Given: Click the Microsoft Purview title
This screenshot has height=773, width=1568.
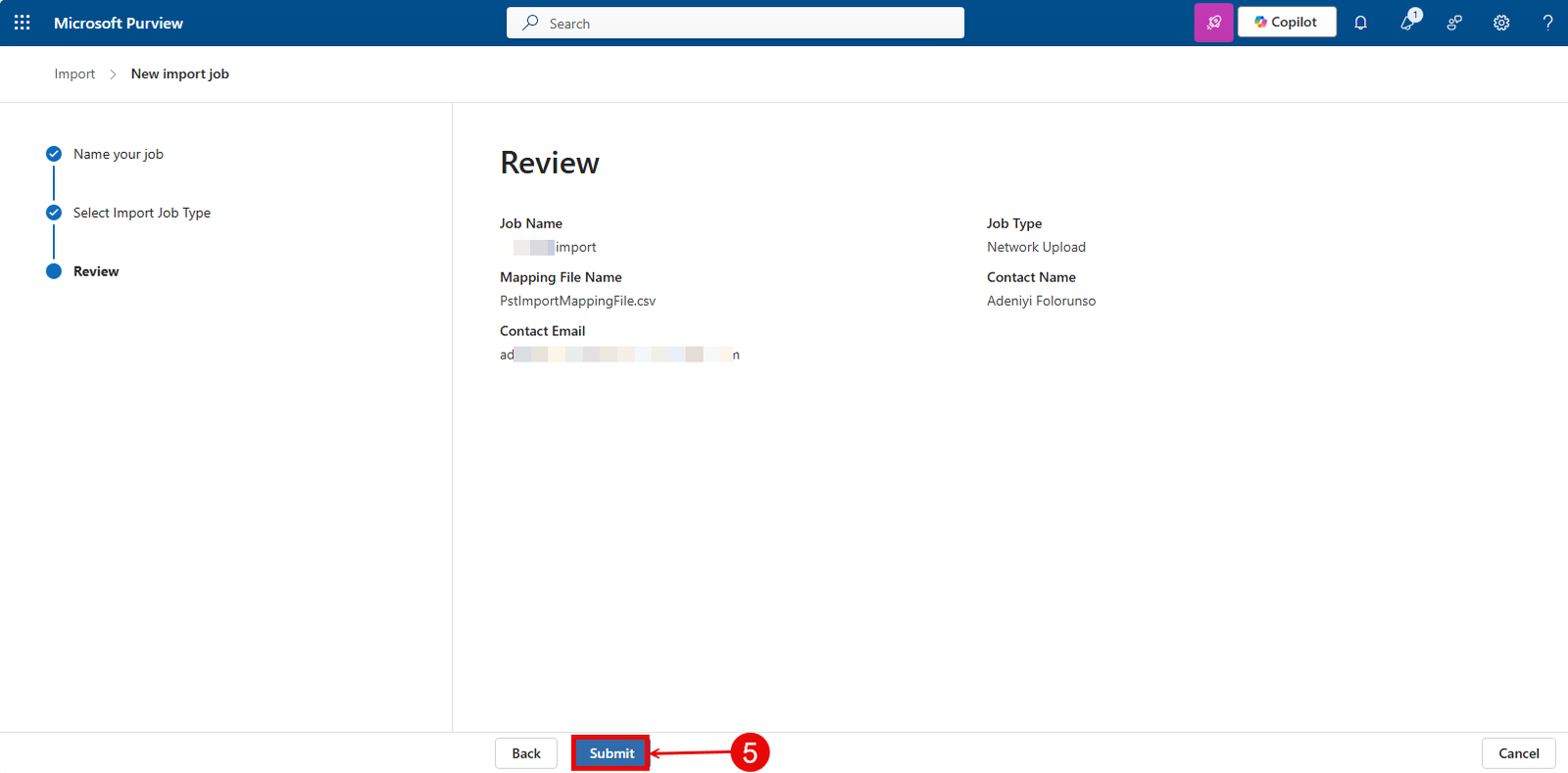Looking at the screenshot, I should [x=119, y=23].
